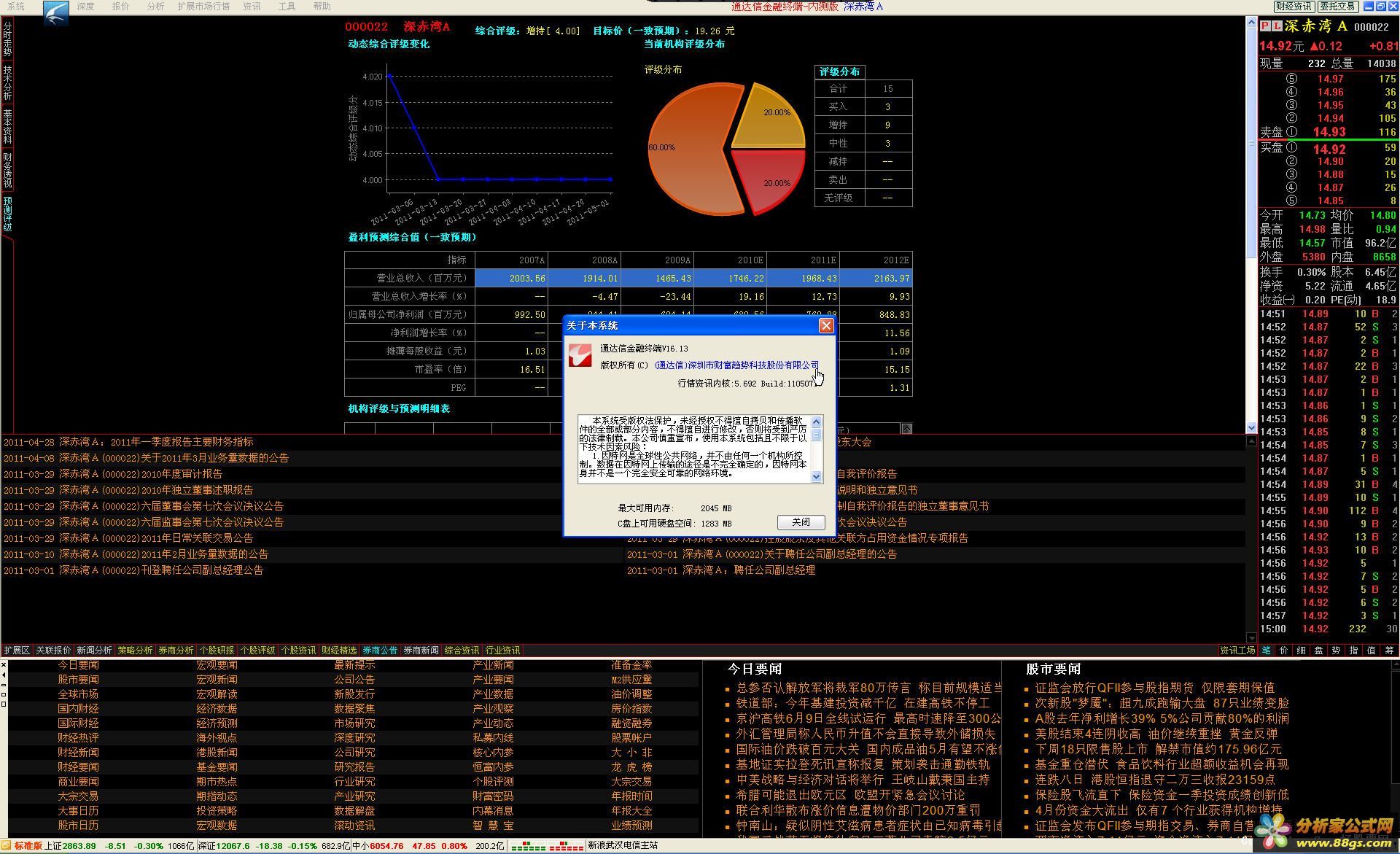
Task: Close the About dialog with X button
Action: click(825, 326)
